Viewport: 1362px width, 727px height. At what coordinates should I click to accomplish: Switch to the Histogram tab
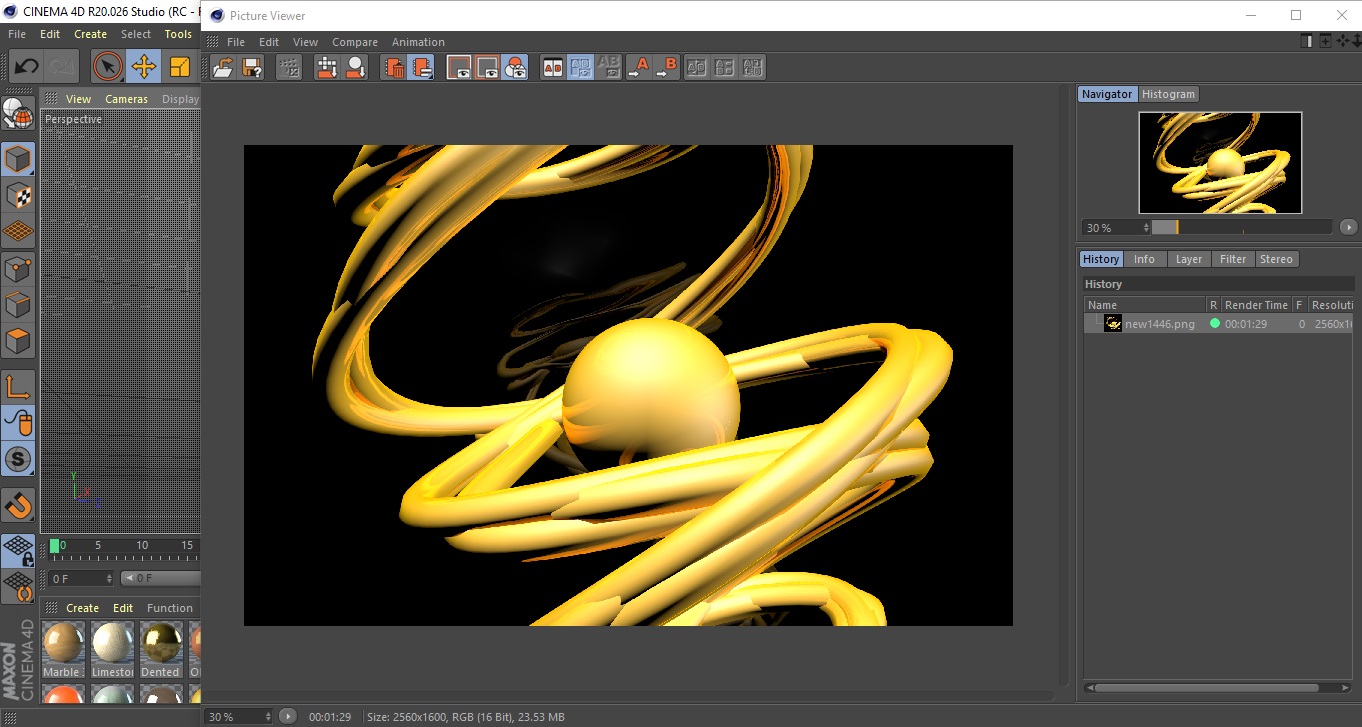(1168, 94)
